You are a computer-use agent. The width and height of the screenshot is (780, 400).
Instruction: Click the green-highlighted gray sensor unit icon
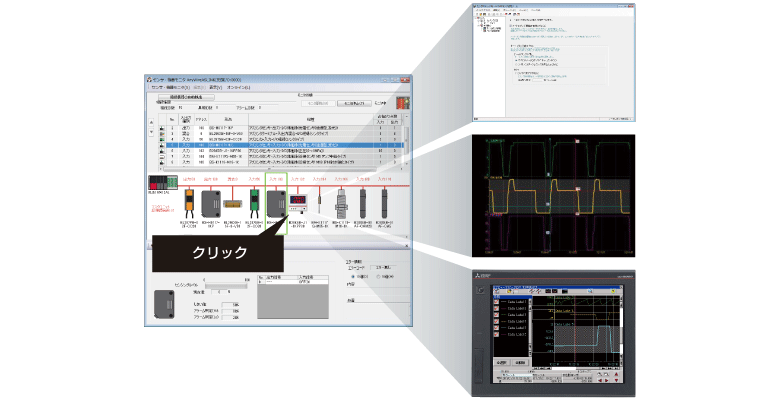pos(274,200)
